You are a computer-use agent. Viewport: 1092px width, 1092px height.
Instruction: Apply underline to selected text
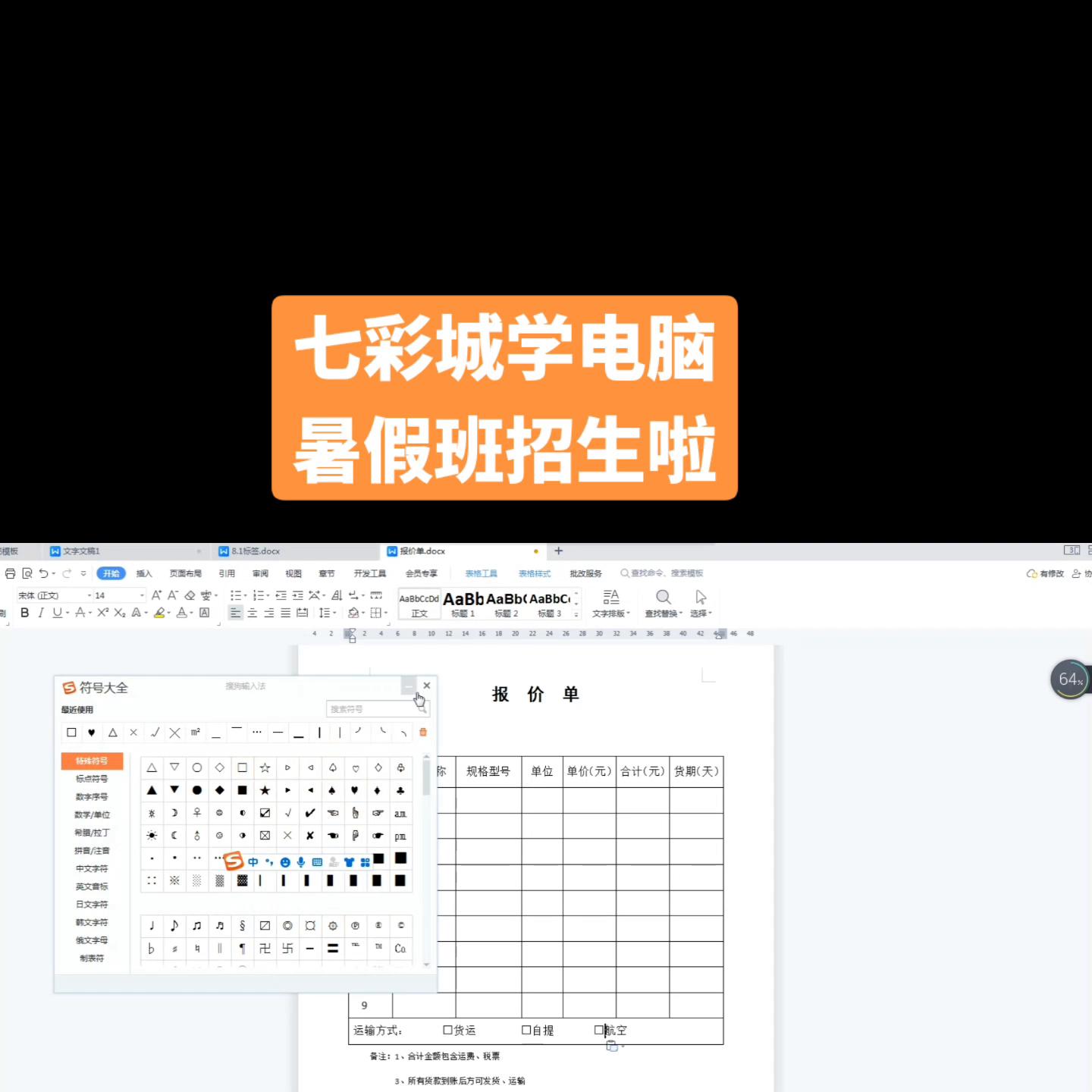(57, 613)
